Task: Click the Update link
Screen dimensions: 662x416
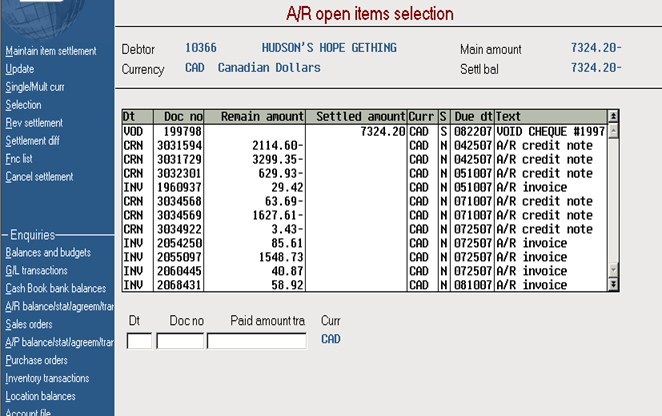Action: 19,69
